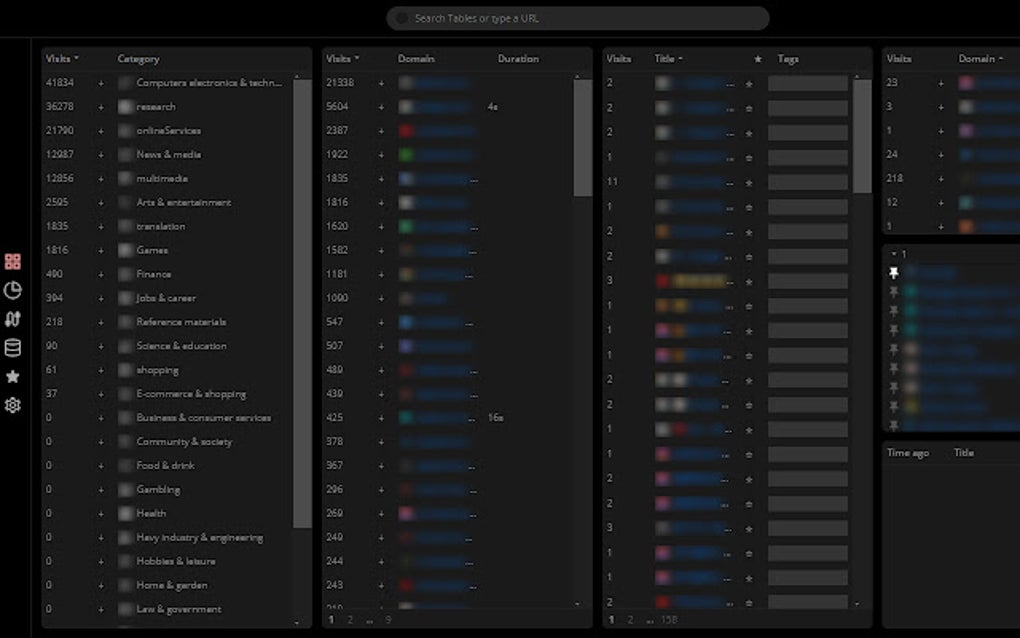Click the filters icon in the sidebar

click(13, 318)
